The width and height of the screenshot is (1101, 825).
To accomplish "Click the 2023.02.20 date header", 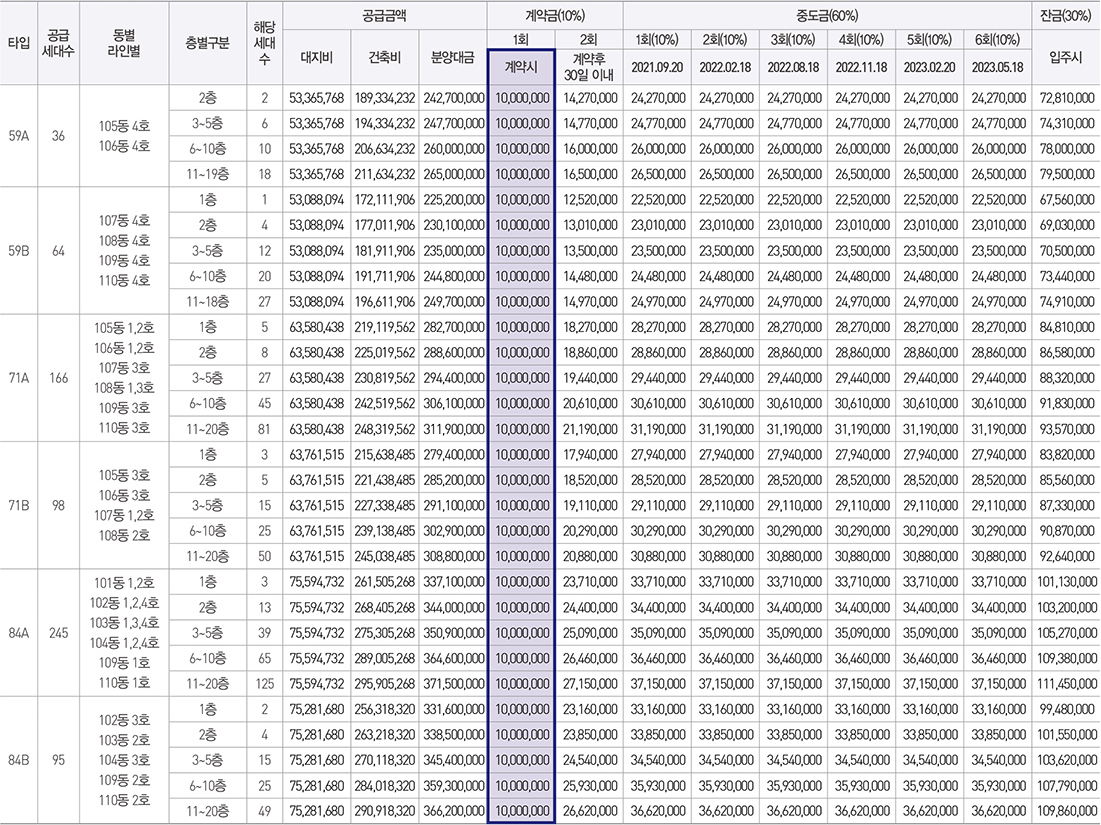I will pyautogui.click(x=930, y=67).
